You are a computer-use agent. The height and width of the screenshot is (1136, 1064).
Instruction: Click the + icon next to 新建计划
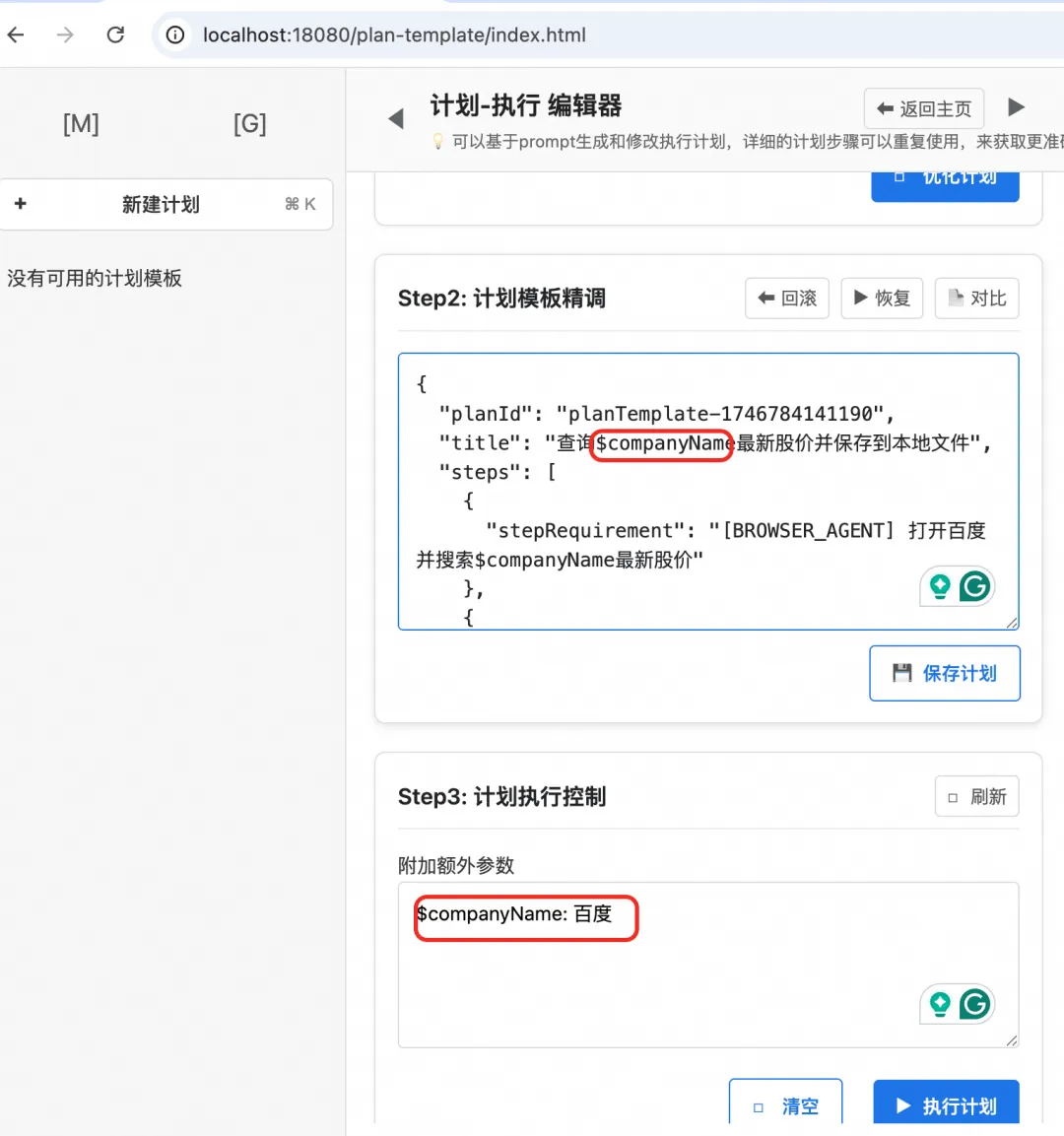point(21,204)
